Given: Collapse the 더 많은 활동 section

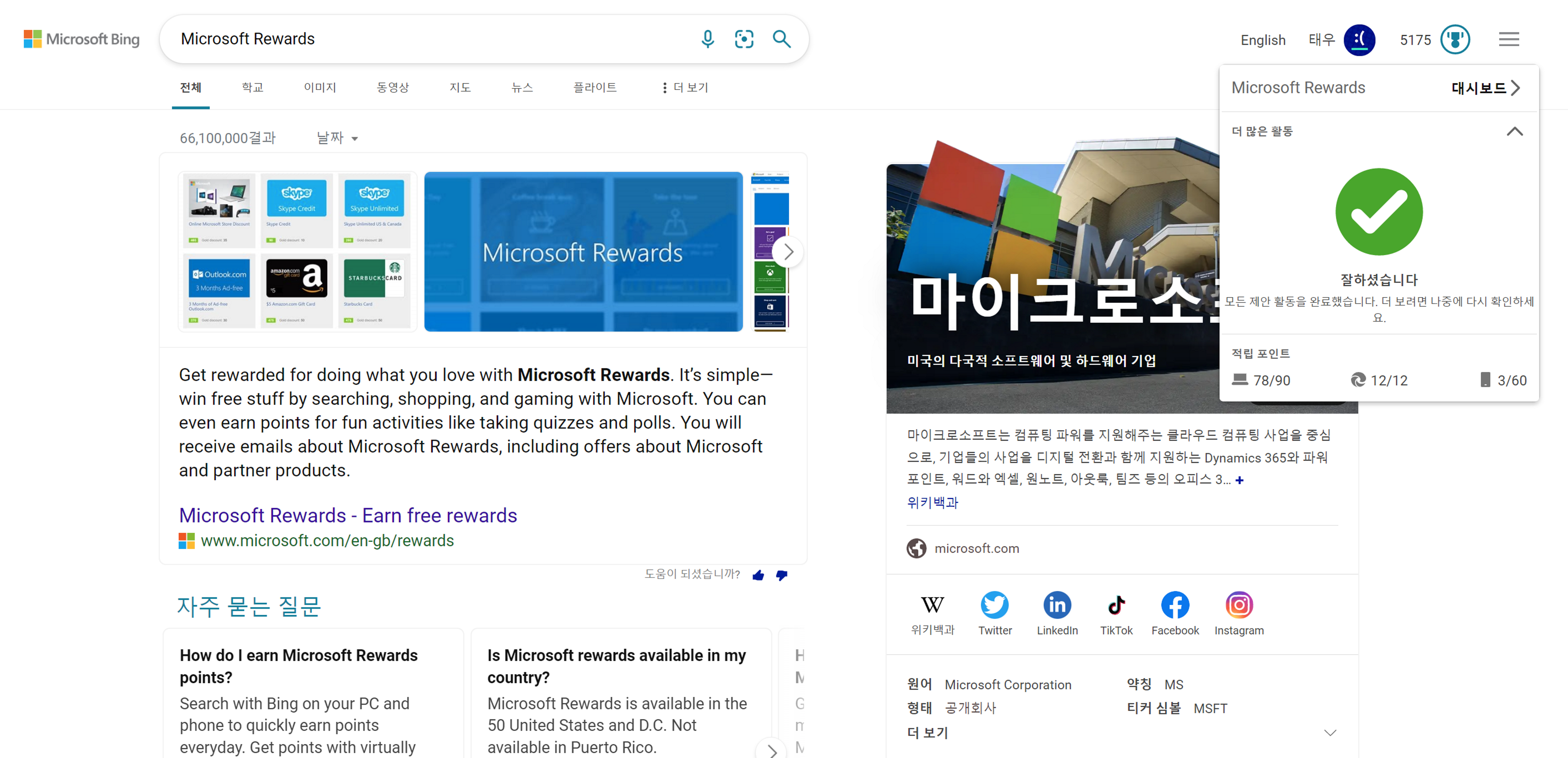Looking at the screenshot, I should point(1514,131).
